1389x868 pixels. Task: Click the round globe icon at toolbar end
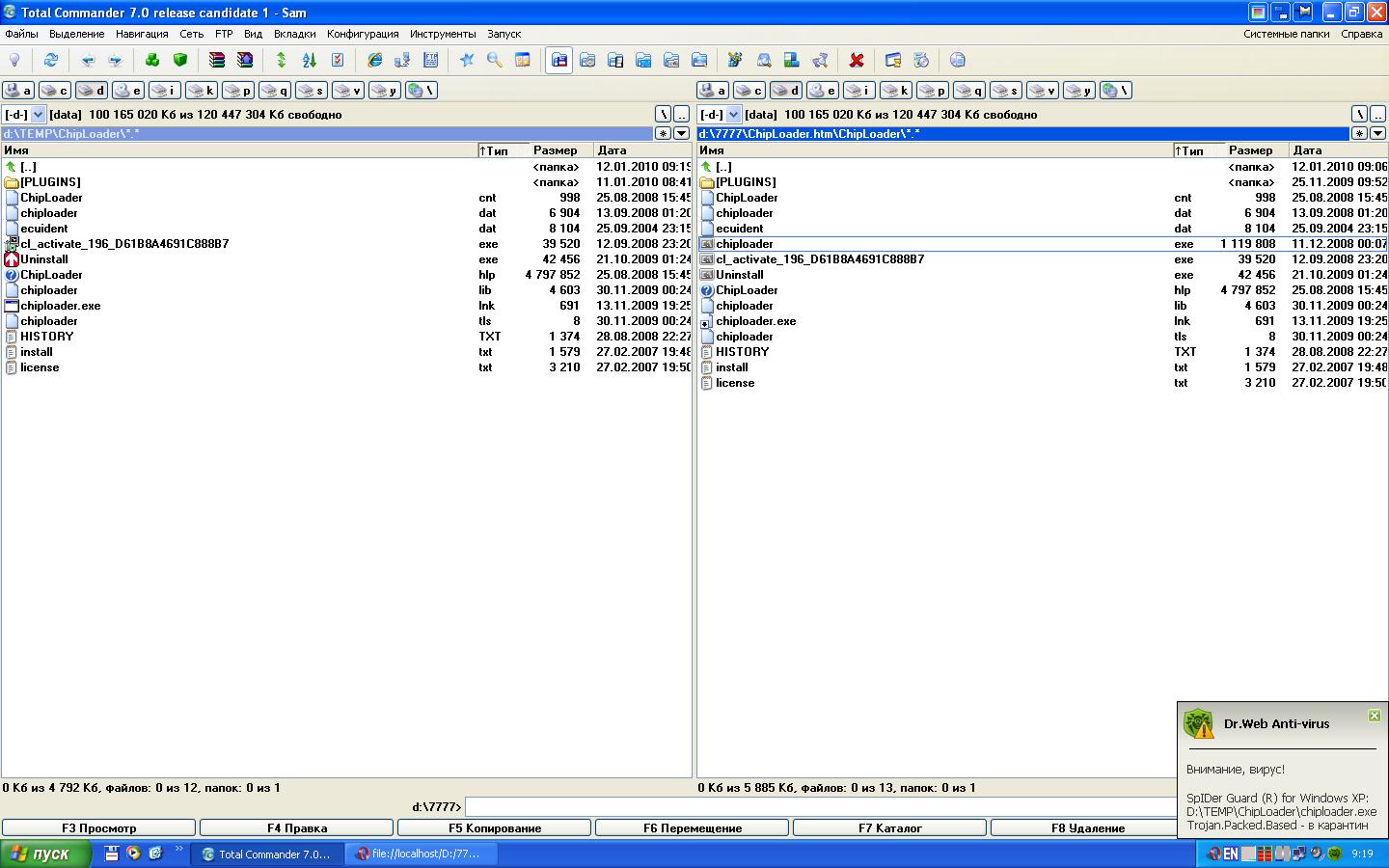958,60
